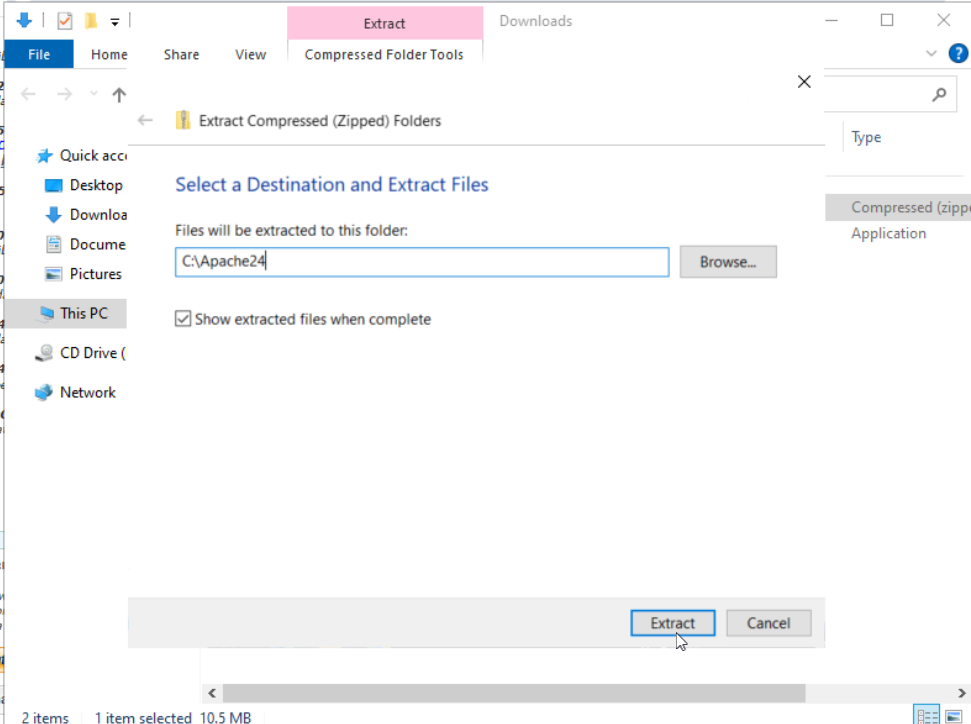The height and width of the screenshot is (724, 971).
Task: Click the Explorer forward navigation arrow
Action: (x=64, y=95)
